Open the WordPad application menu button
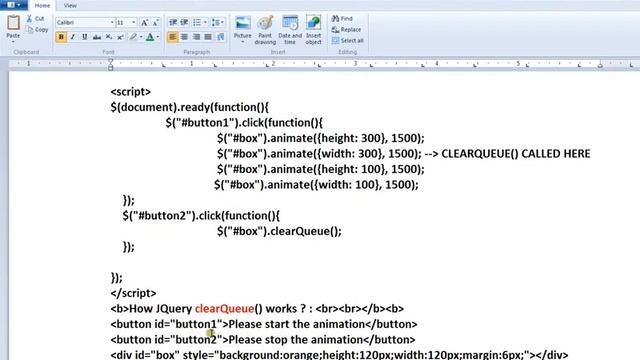The width and height of the screenshot is (640, 360). tap(13, 5)
